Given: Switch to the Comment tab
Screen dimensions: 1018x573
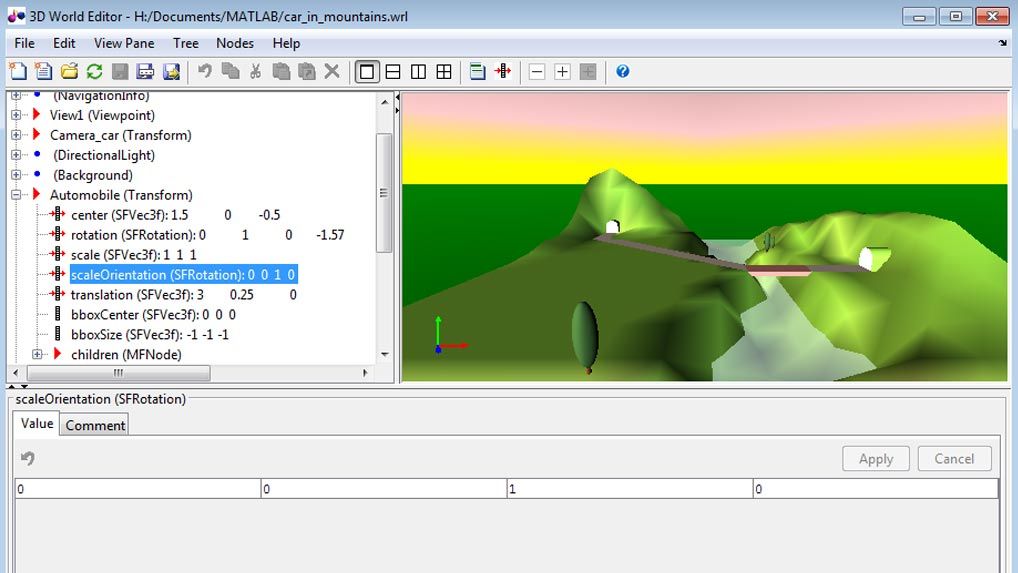Looking at the screenshot, I should pos(95,426).
